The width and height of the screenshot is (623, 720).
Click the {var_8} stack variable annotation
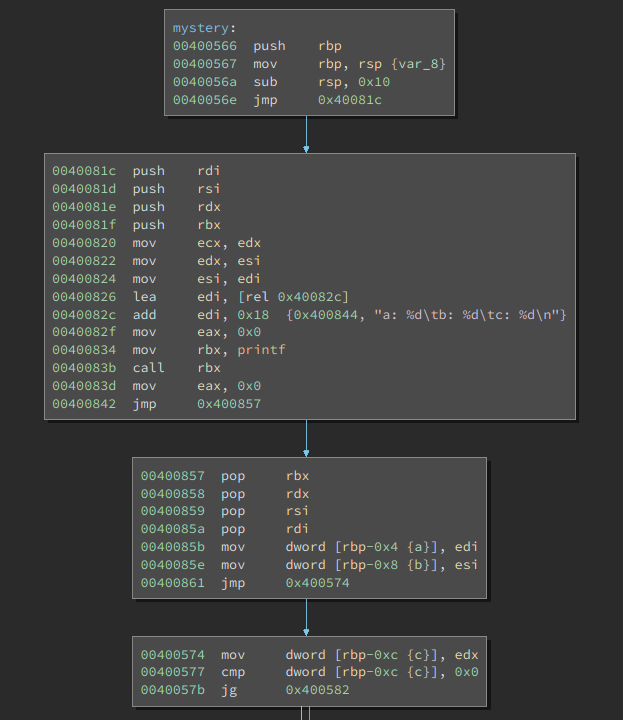tap(418, 64)
